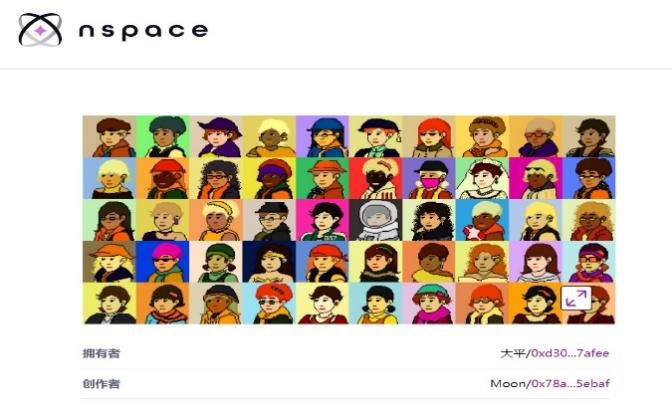The image size is (672, 414).
Task: Open owner address 0xd30...7afee
Action: [570, 353]
